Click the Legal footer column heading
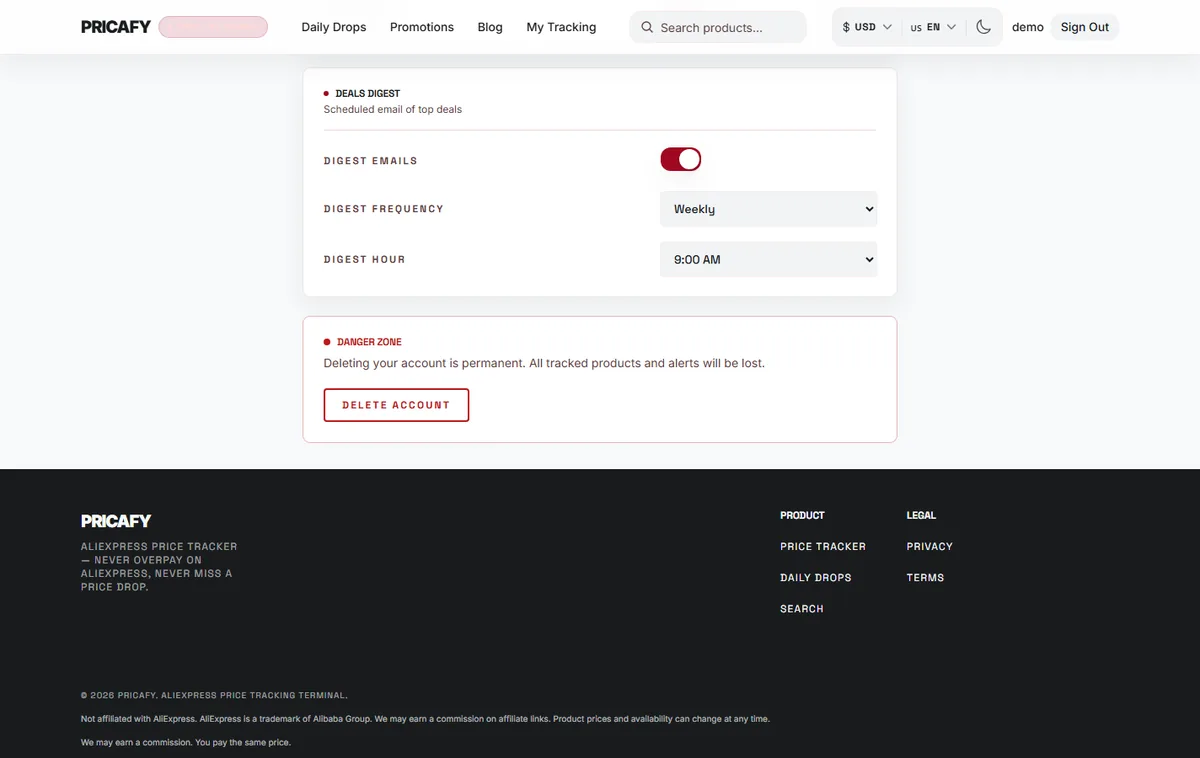 tap(921, 516)
